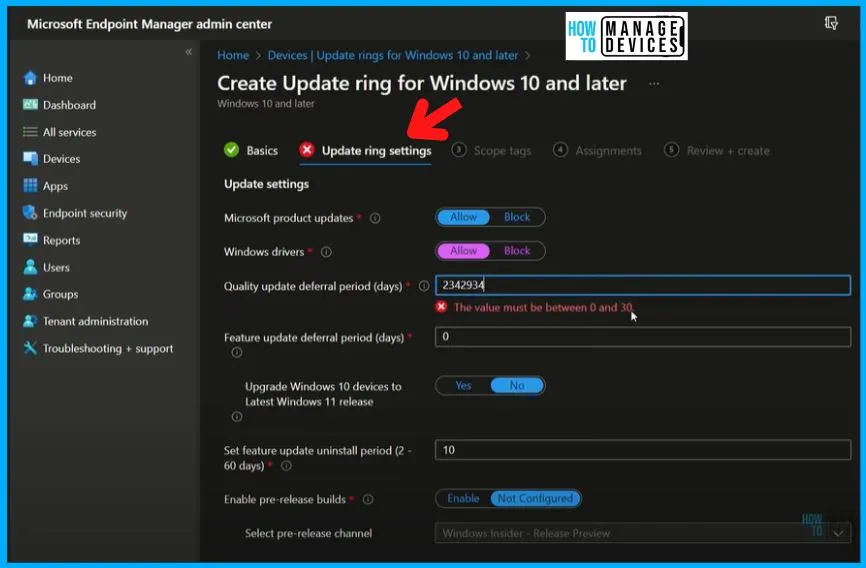The width and height of the screenshot is (866, 568).
Task: Click the Microsoft Endpoint Manager admin center title
Action: pos(149,24)
